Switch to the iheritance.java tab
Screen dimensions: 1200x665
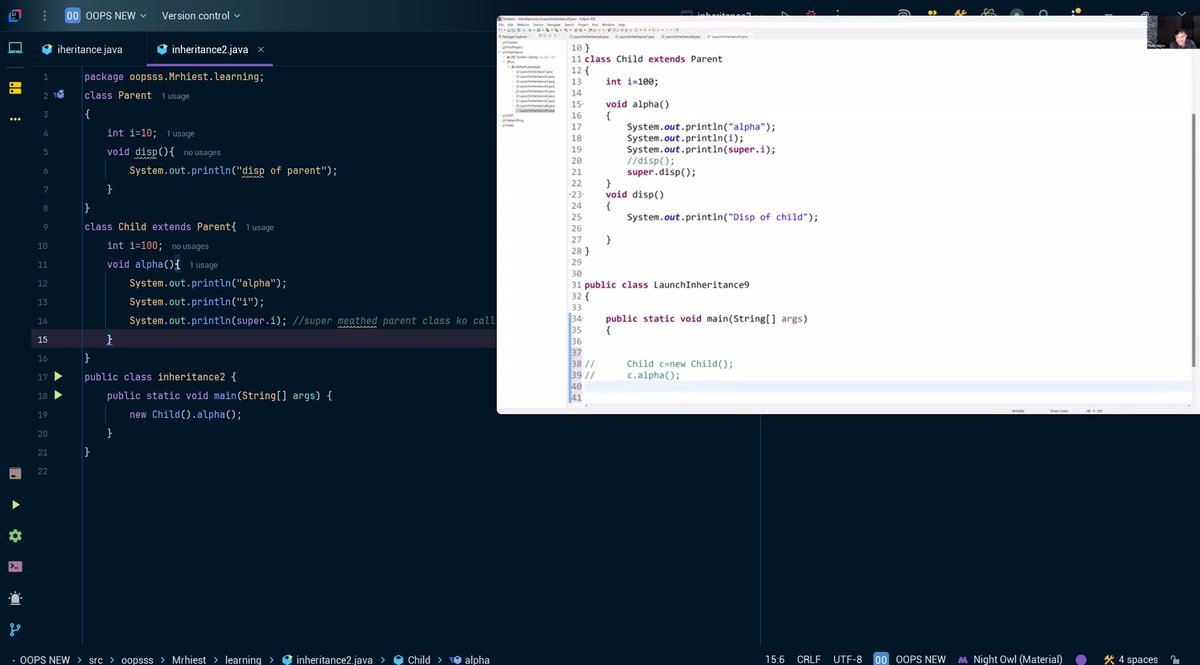coord(88,47)
